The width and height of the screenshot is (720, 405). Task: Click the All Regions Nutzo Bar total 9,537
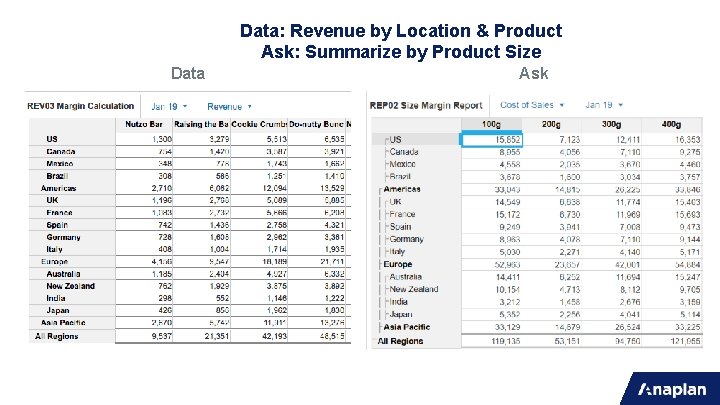click(144, 336)
